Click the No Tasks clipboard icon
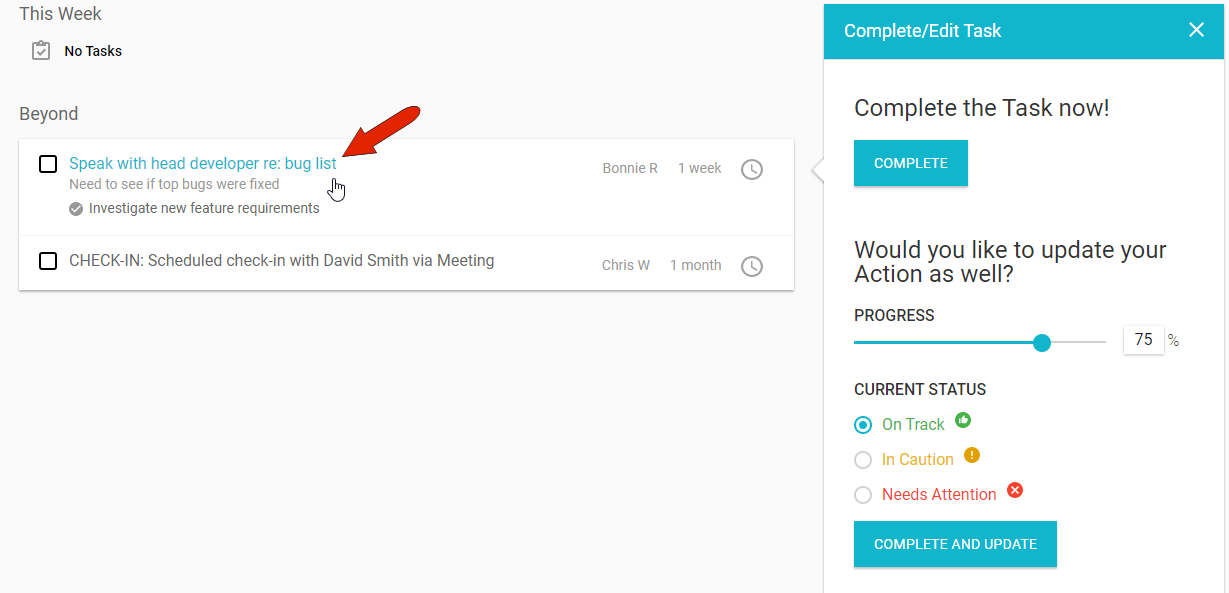 pos(41,51)
